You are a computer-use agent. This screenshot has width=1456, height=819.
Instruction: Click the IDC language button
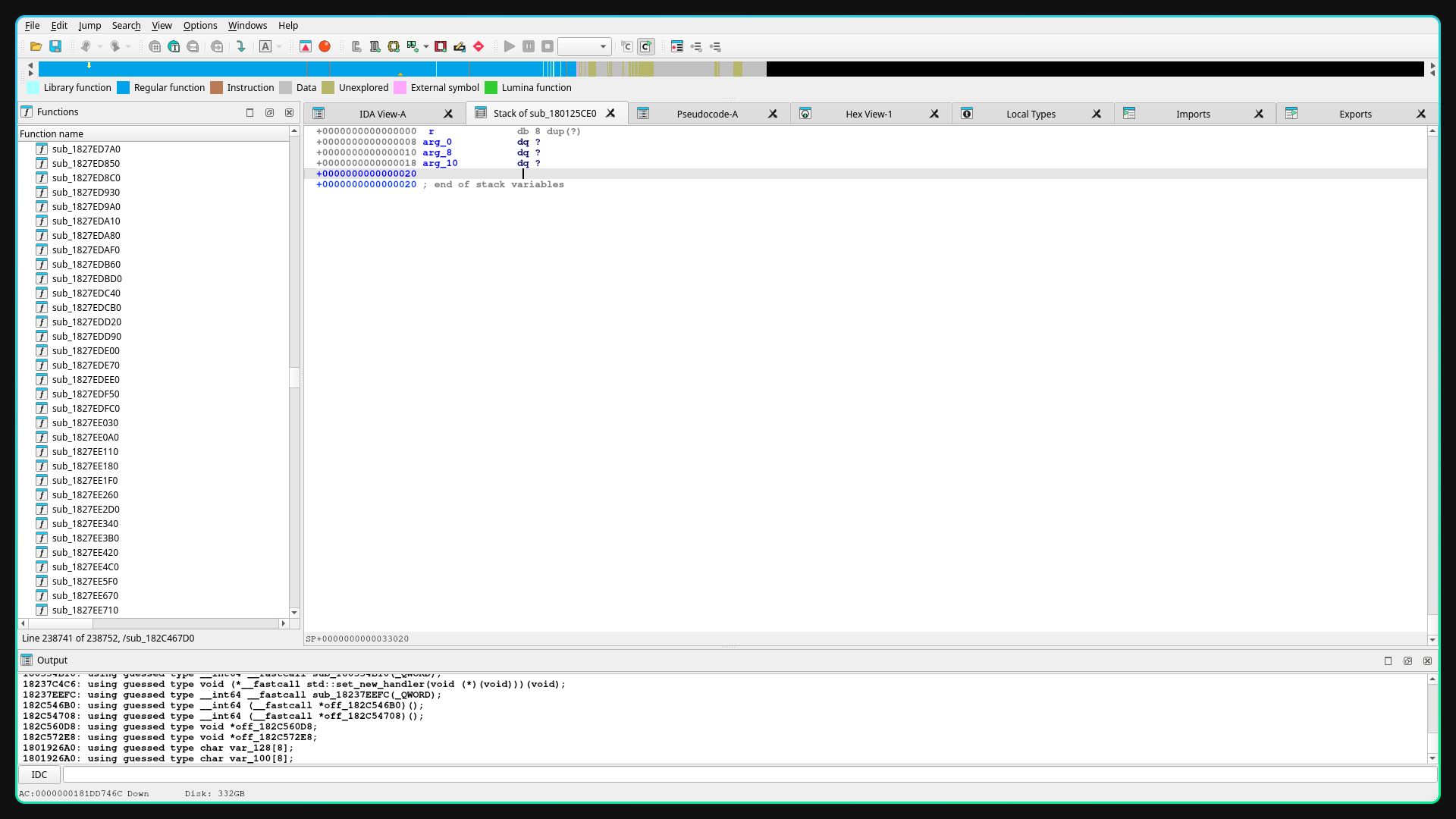(39, 774)
